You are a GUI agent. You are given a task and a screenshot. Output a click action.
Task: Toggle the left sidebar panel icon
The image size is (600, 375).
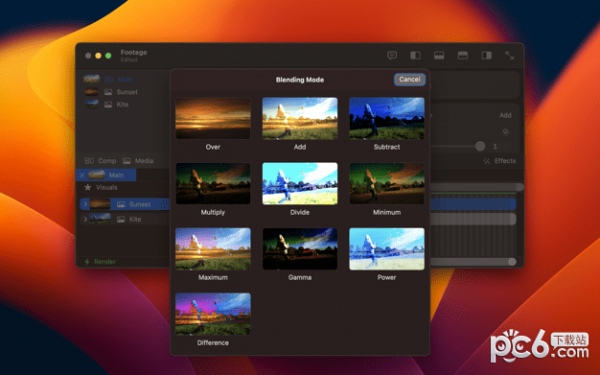416,55
